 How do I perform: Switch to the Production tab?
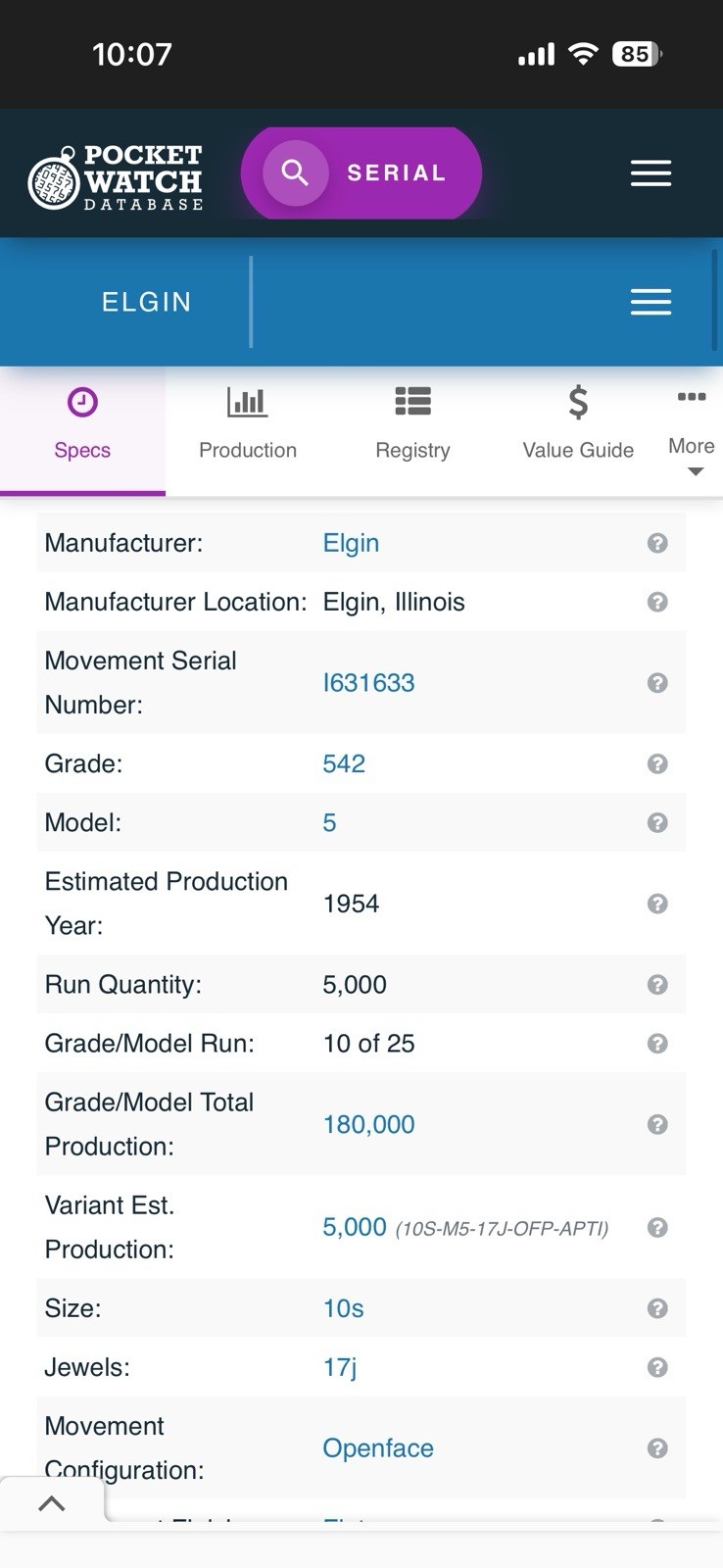pyautogui.click(x=248, y=430)
